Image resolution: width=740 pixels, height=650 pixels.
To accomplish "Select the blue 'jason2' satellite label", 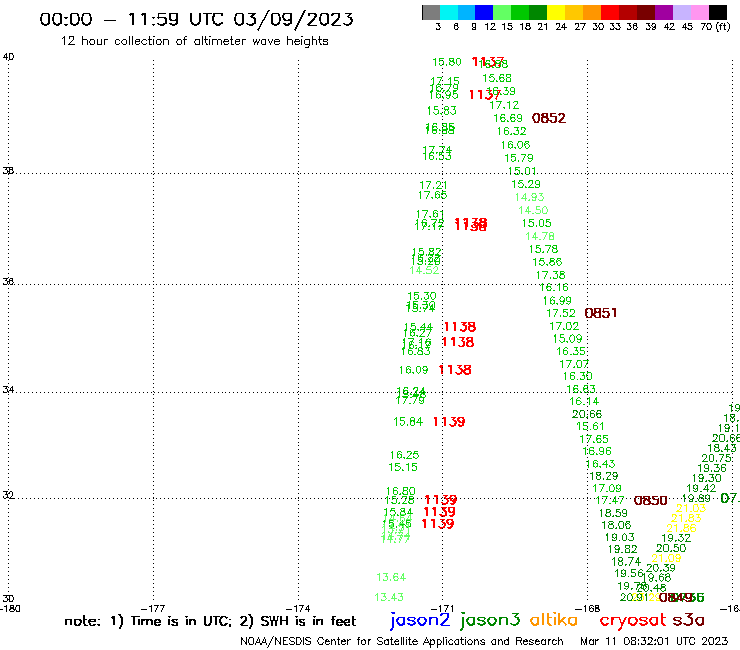I will pyautogui.click(x=420, y=620).
